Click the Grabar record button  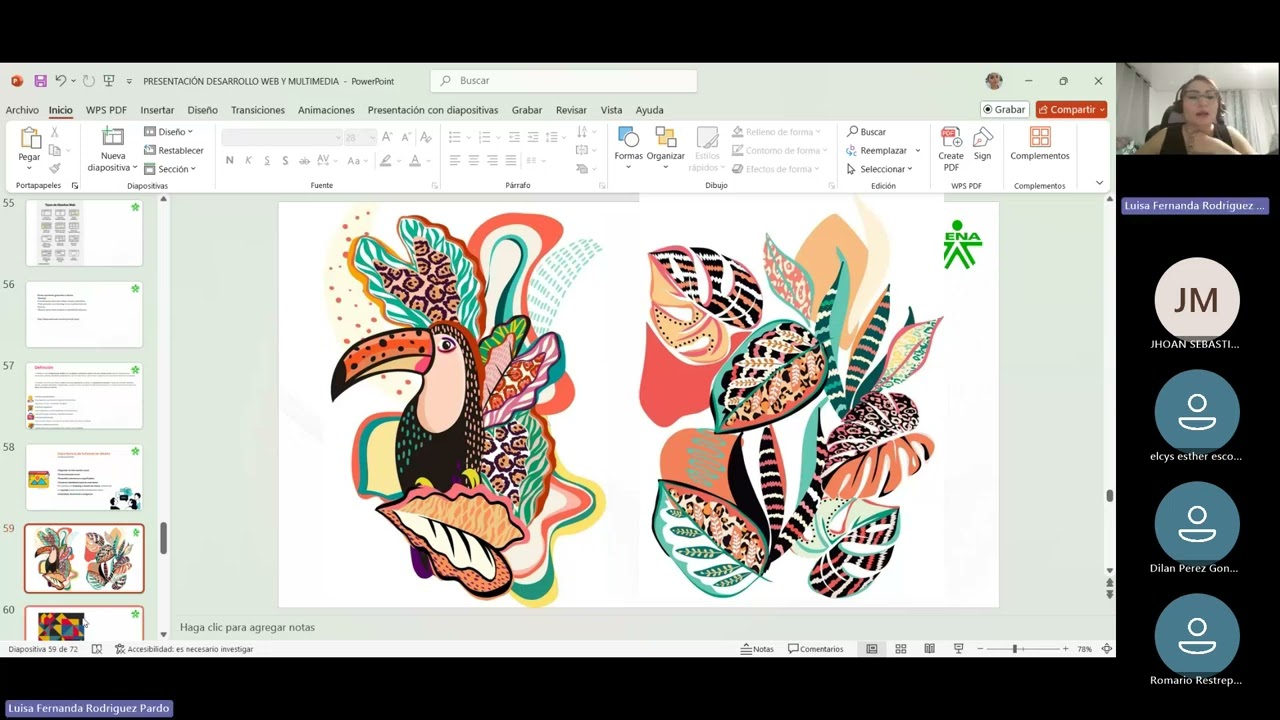[x=1004, y=110]
